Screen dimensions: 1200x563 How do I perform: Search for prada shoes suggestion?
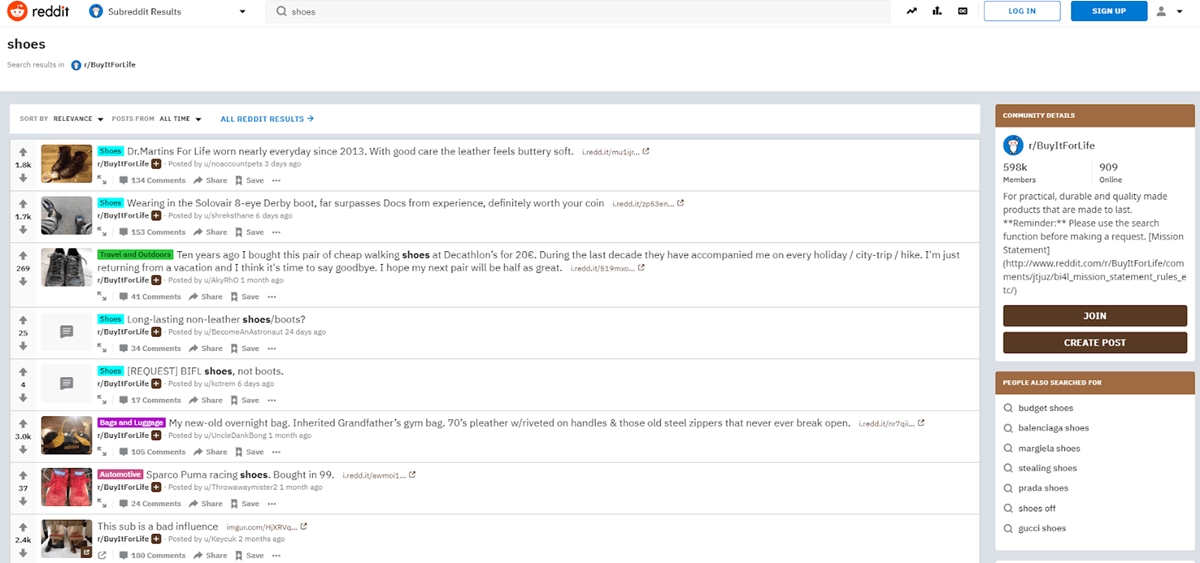click(x=1043, y=488)
